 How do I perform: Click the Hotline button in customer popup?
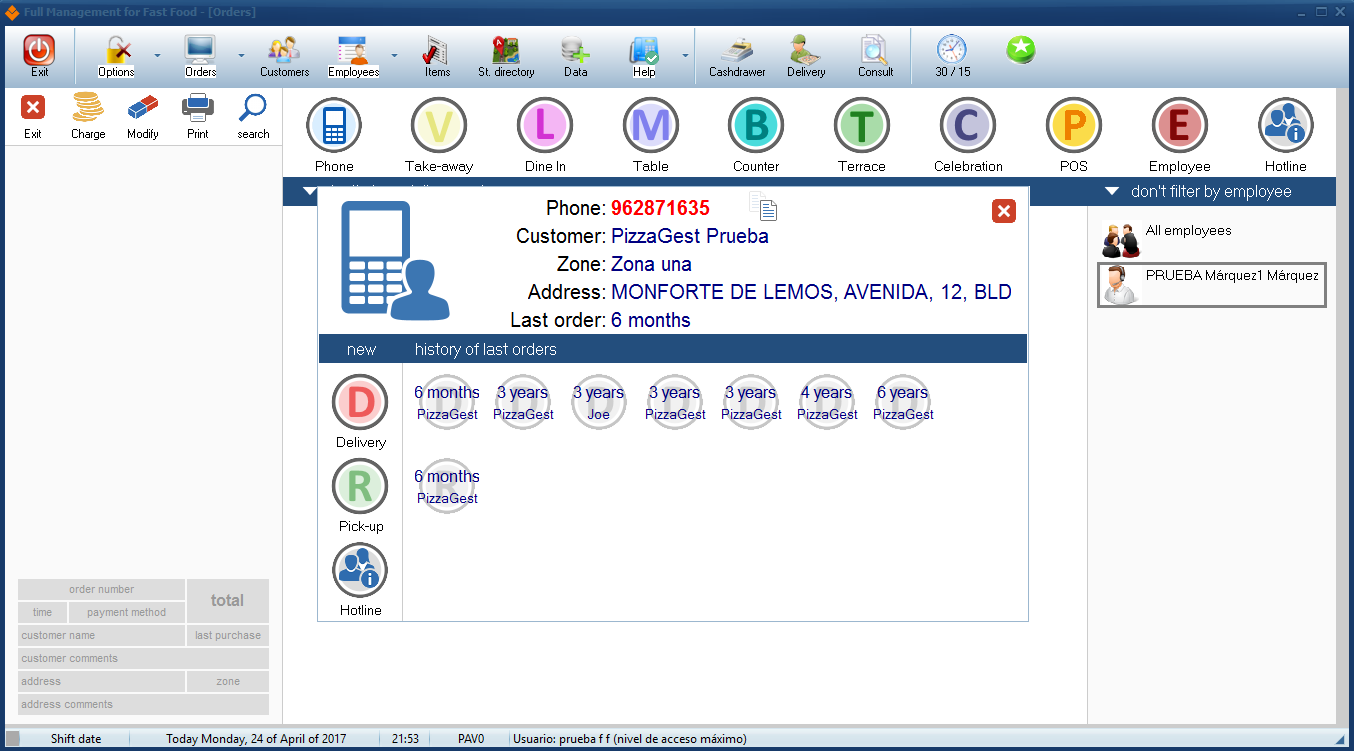(x=360, y=570)
